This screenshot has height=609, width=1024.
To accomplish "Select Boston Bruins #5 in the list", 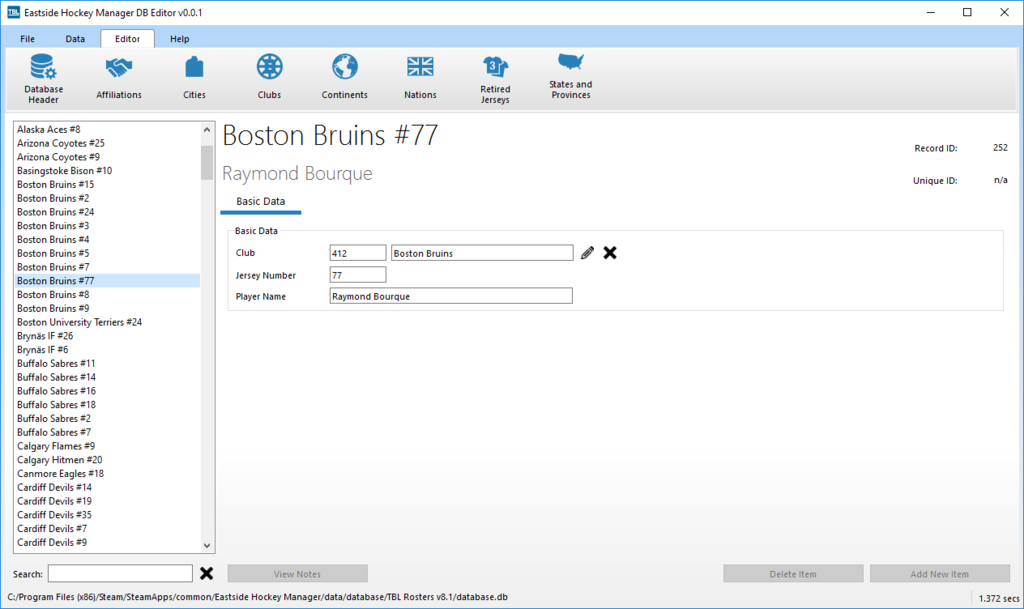I will pyautogui.click(x=107, y=253).
